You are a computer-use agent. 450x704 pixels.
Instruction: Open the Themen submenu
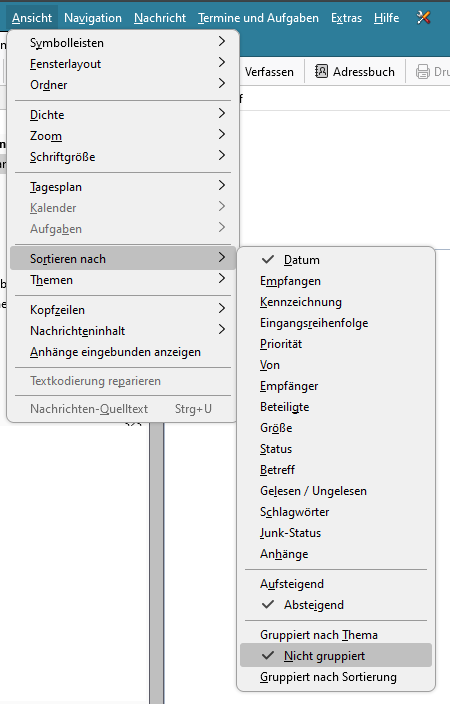click(123, 280)
